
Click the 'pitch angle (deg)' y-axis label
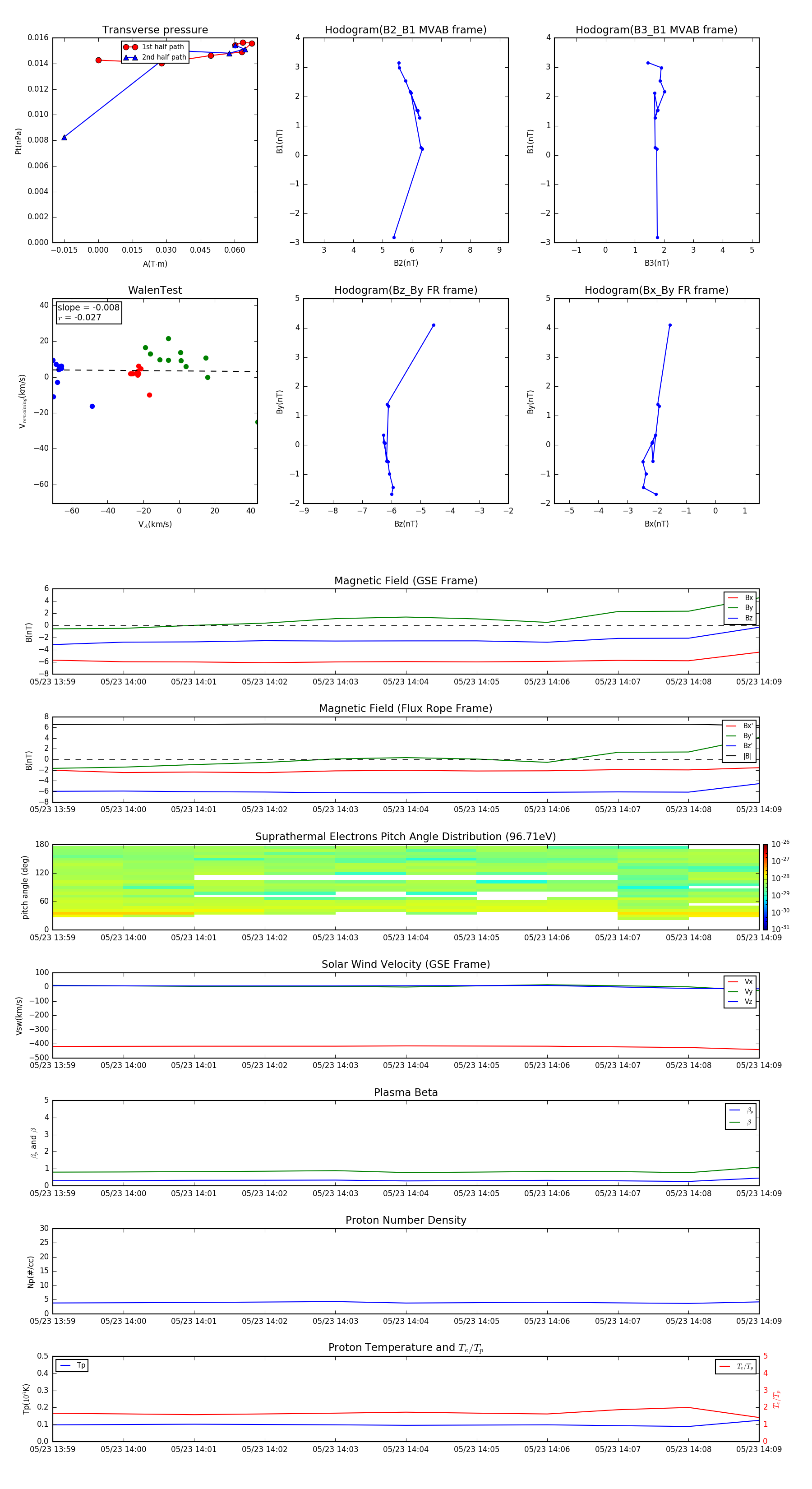point(25,887)
